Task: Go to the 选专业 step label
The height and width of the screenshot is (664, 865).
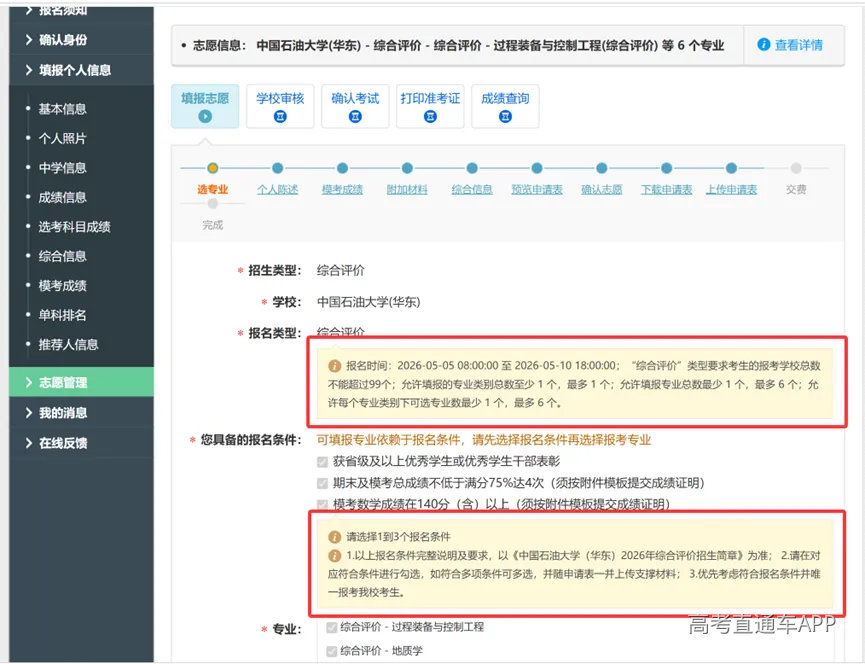Action: (x=212, y=189)
